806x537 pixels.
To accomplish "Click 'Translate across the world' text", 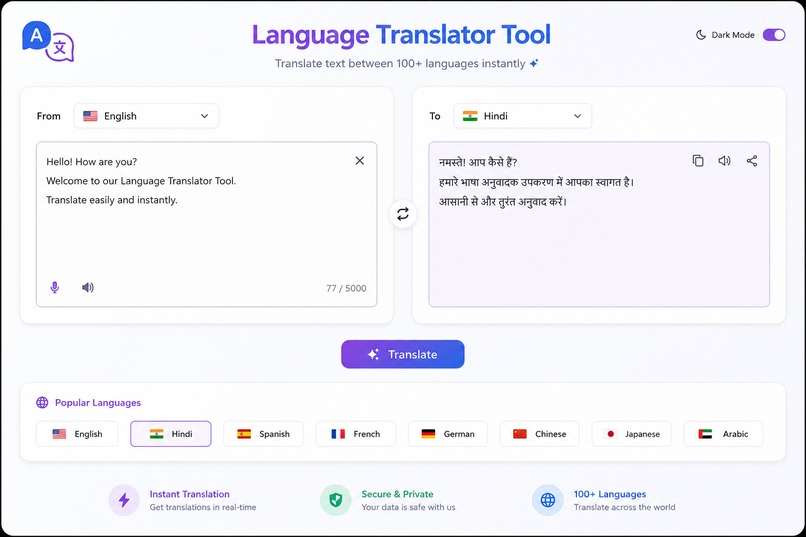I will [x=625, y=507].
